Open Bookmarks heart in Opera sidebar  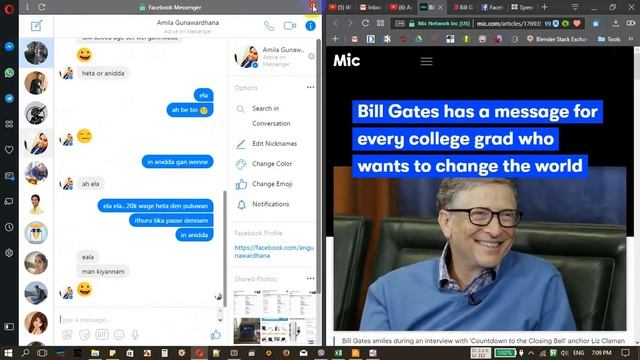tap(9, 150)
